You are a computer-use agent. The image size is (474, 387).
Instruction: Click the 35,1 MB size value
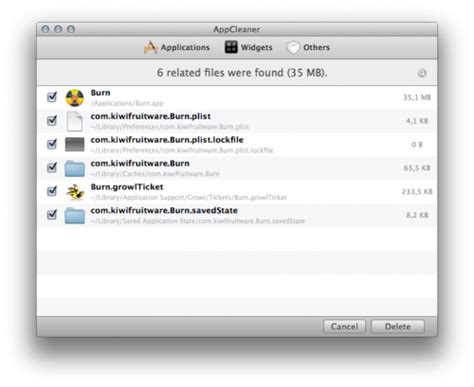pos(417,97)
